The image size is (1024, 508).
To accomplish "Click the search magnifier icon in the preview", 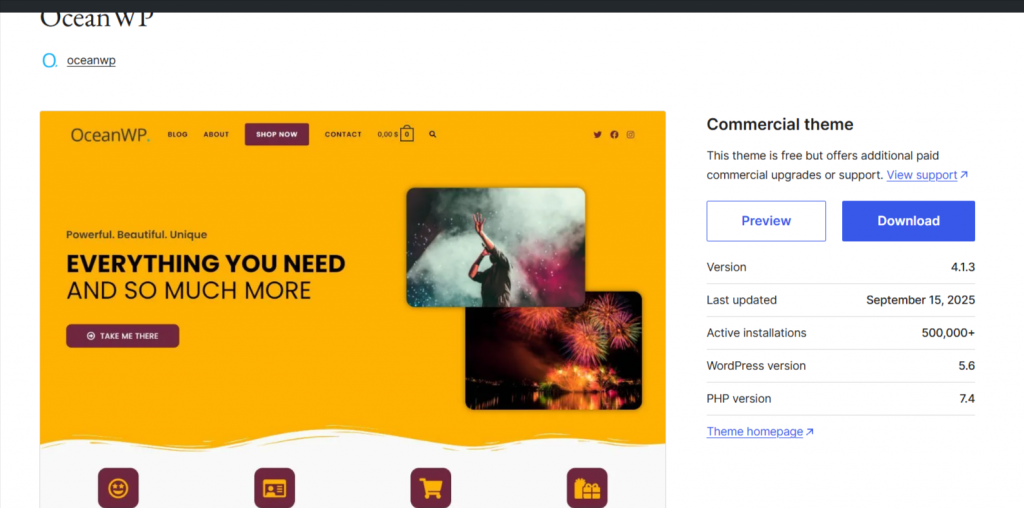I will 432,135.
